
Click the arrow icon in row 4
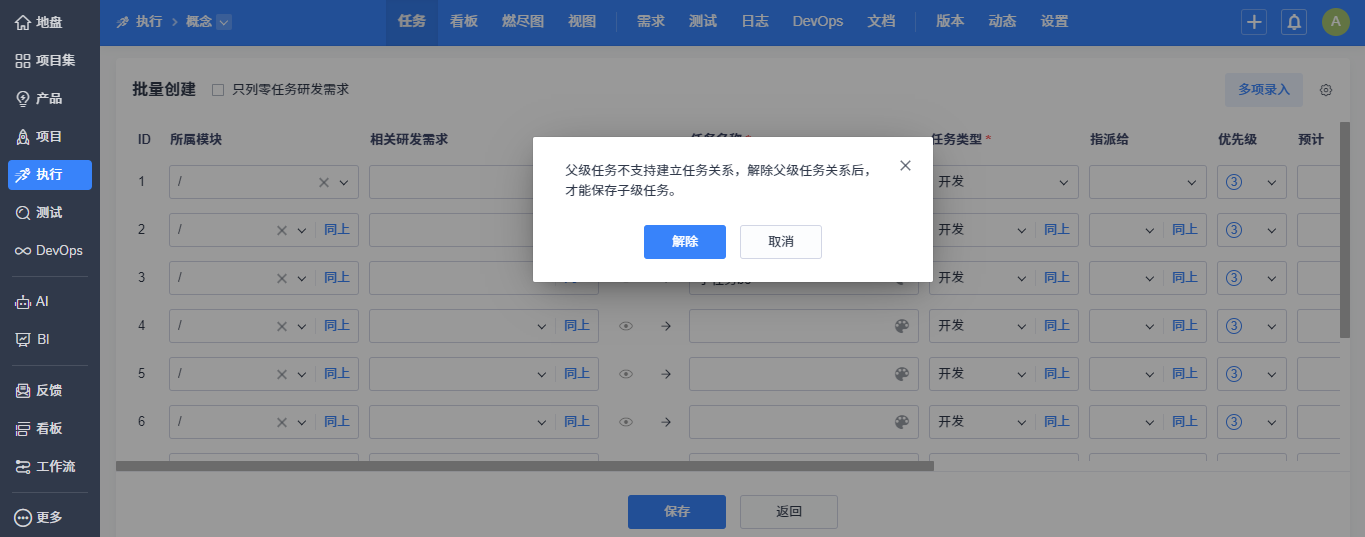click(x=666, y=325)
